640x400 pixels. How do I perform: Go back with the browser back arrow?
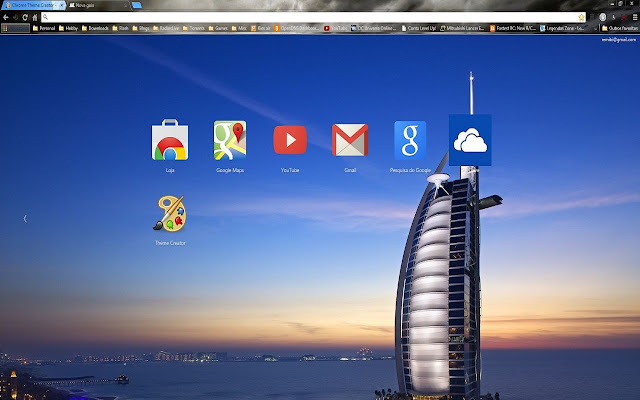point(6,17)
